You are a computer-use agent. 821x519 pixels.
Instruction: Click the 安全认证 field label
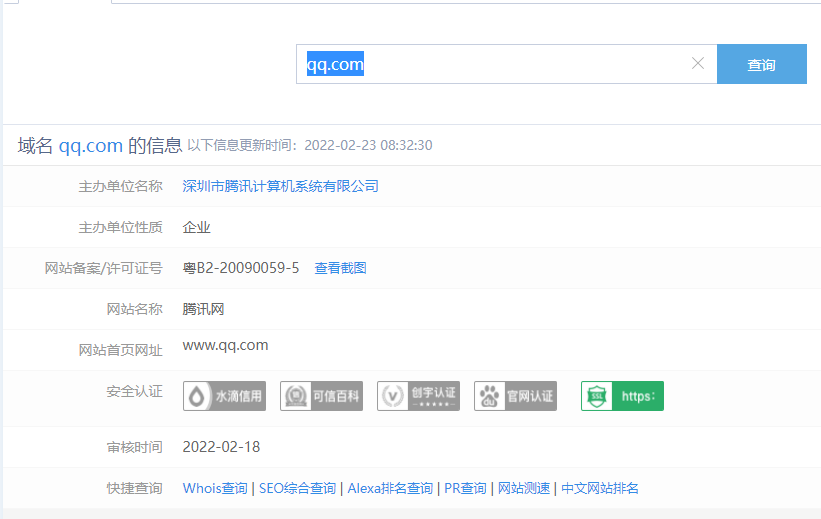pos(135,391)
